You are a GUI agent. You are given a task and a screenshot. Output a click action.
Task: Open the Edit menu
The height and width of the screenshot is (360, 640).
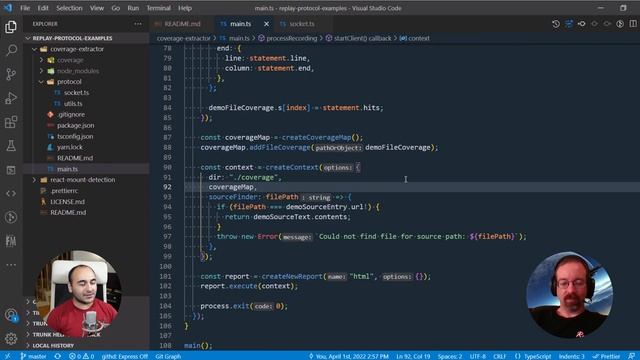point(43,8)
